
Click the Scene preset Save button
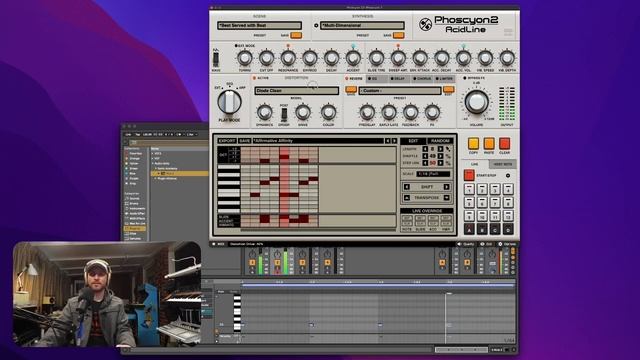point(296,36)
